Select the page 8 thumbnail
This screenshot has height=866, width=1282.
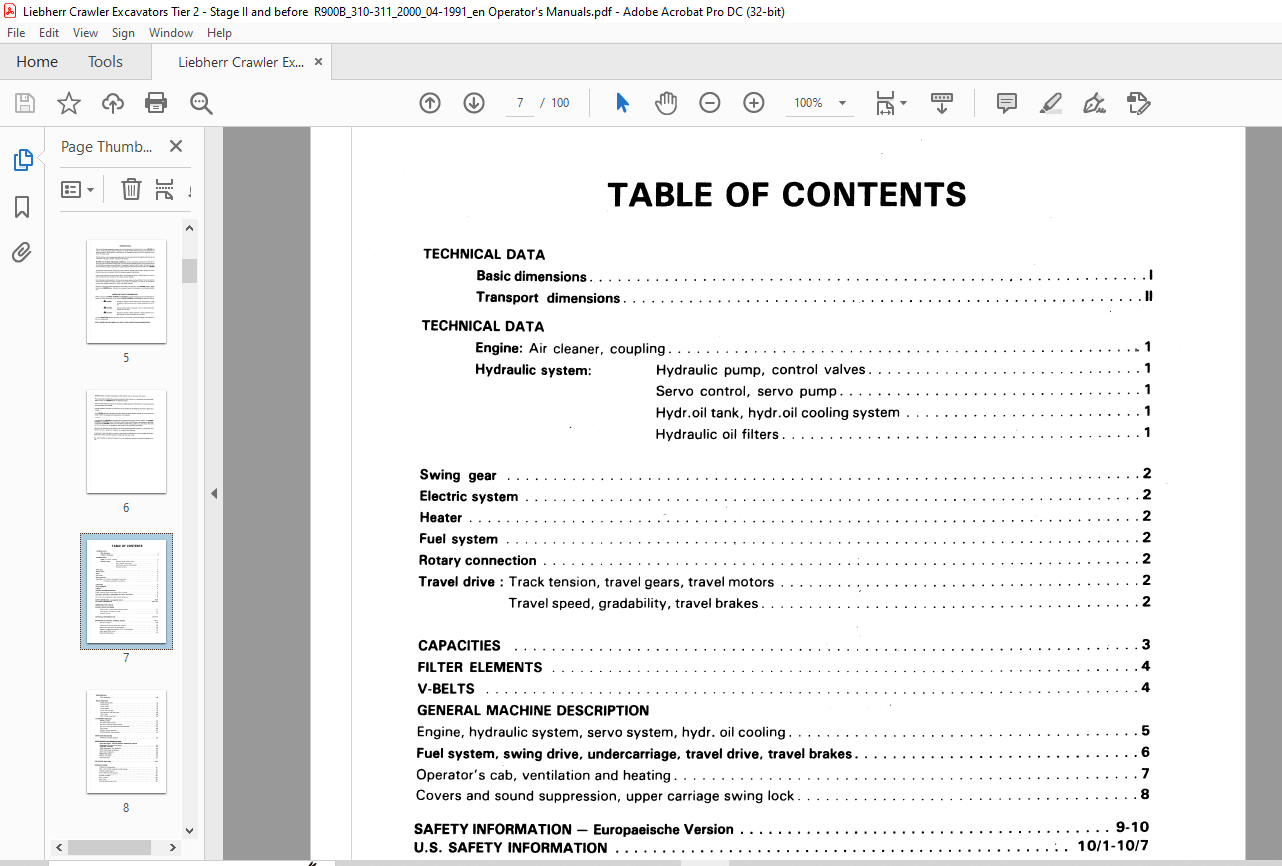coord(126,741)
